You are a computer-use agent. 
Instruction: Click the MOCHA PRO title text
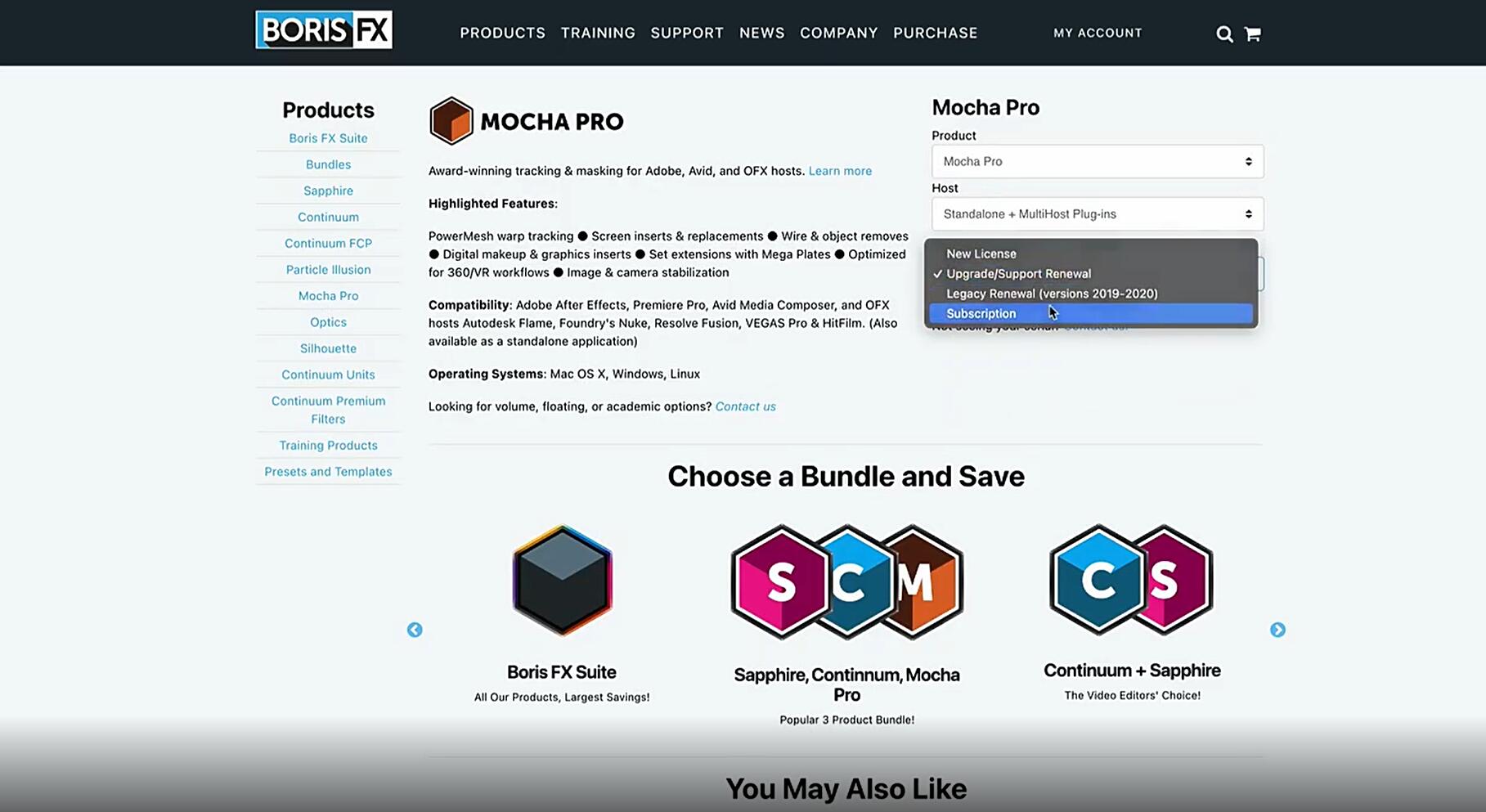pos(552,122)
